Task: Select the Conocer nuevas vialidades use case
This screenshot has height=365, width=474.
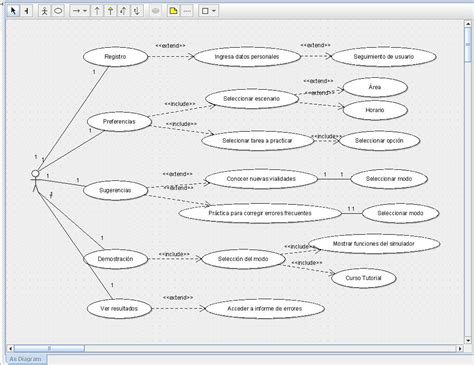Action: [x=261, y=179]
